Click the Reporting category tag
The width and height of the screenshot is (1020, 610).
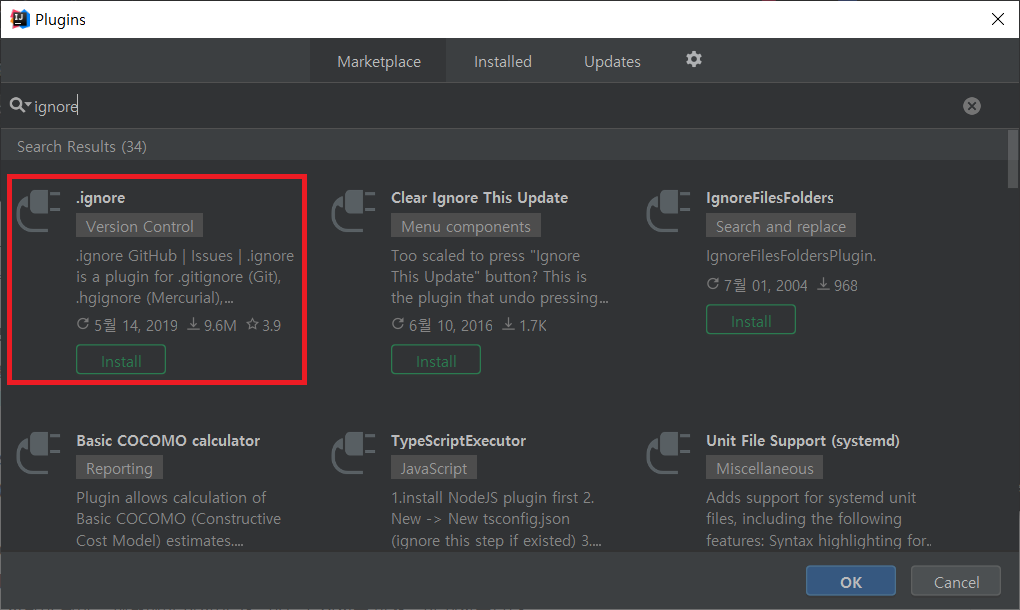click(119, 468)
